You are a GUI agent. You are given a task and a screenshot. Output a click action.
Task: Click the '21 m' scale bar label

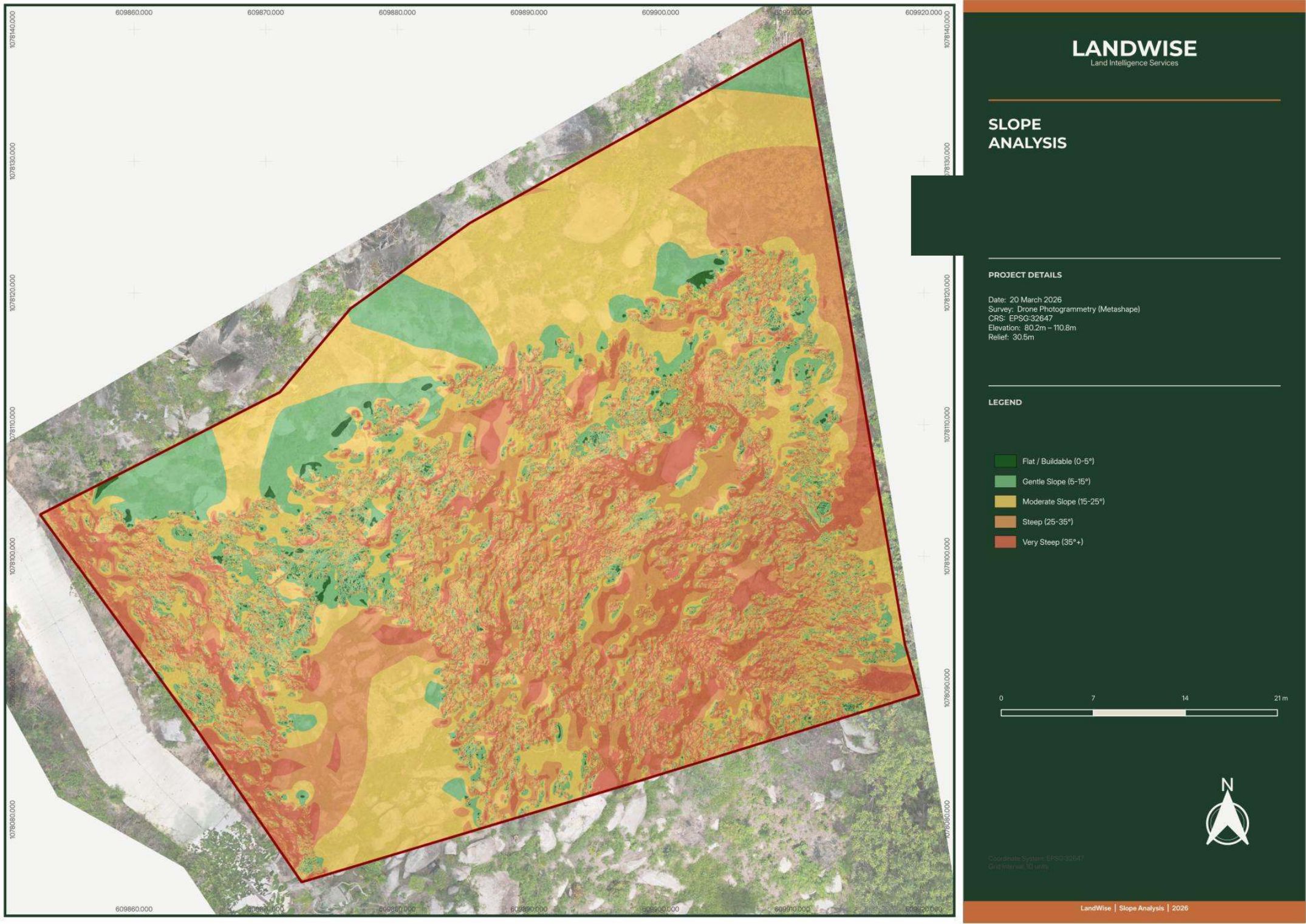1280,698
